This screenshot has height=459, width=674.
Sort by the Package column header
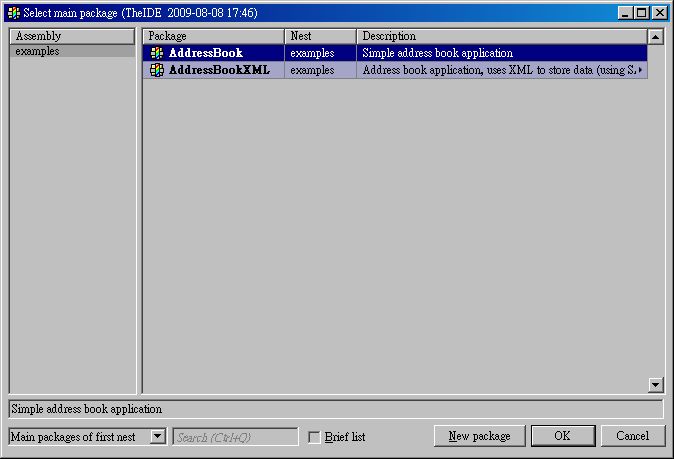213,36
